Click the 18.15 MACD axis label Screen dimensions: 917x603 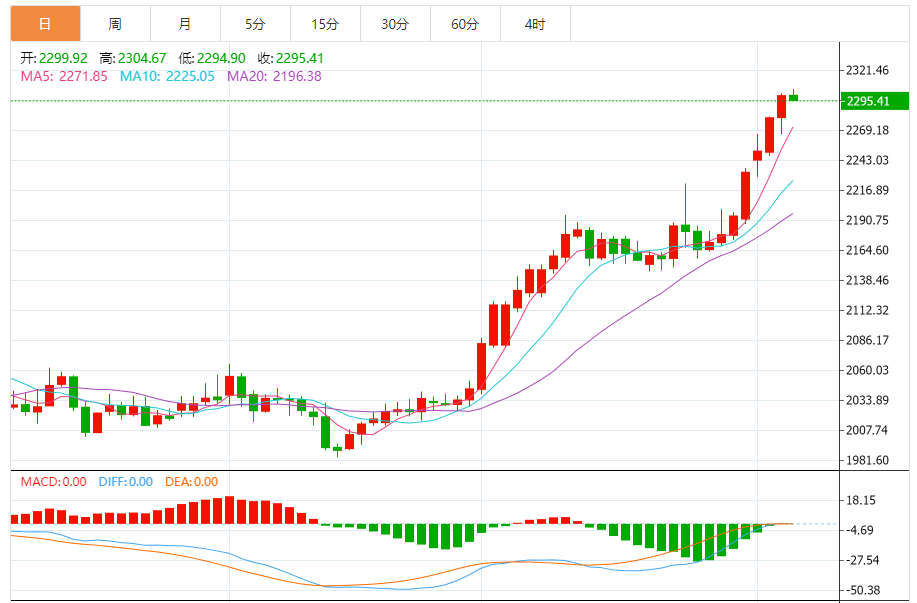click(x=861, y=500)
